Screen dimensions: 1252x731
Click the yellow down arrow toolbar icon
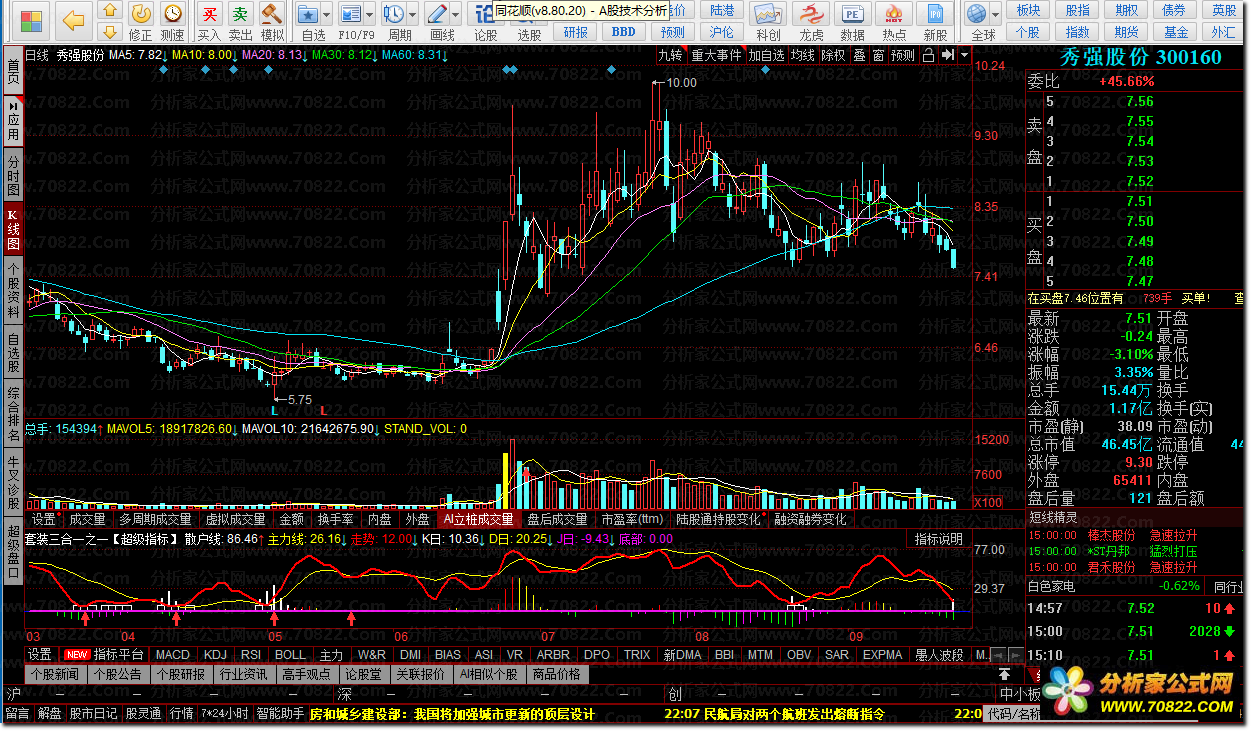click(110, 31)
